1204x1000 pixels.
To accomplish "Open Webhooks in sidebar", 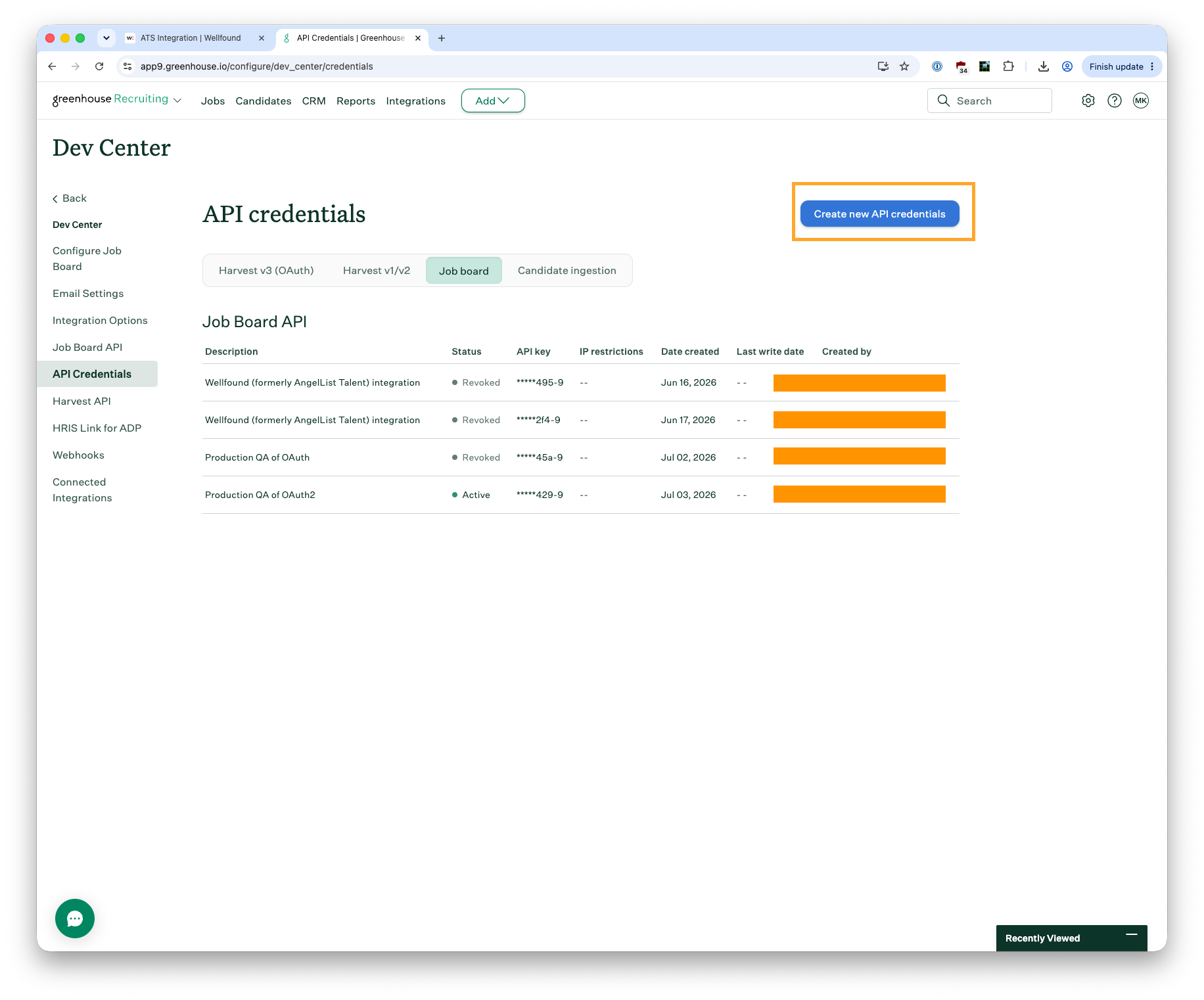I will [78, 455].
